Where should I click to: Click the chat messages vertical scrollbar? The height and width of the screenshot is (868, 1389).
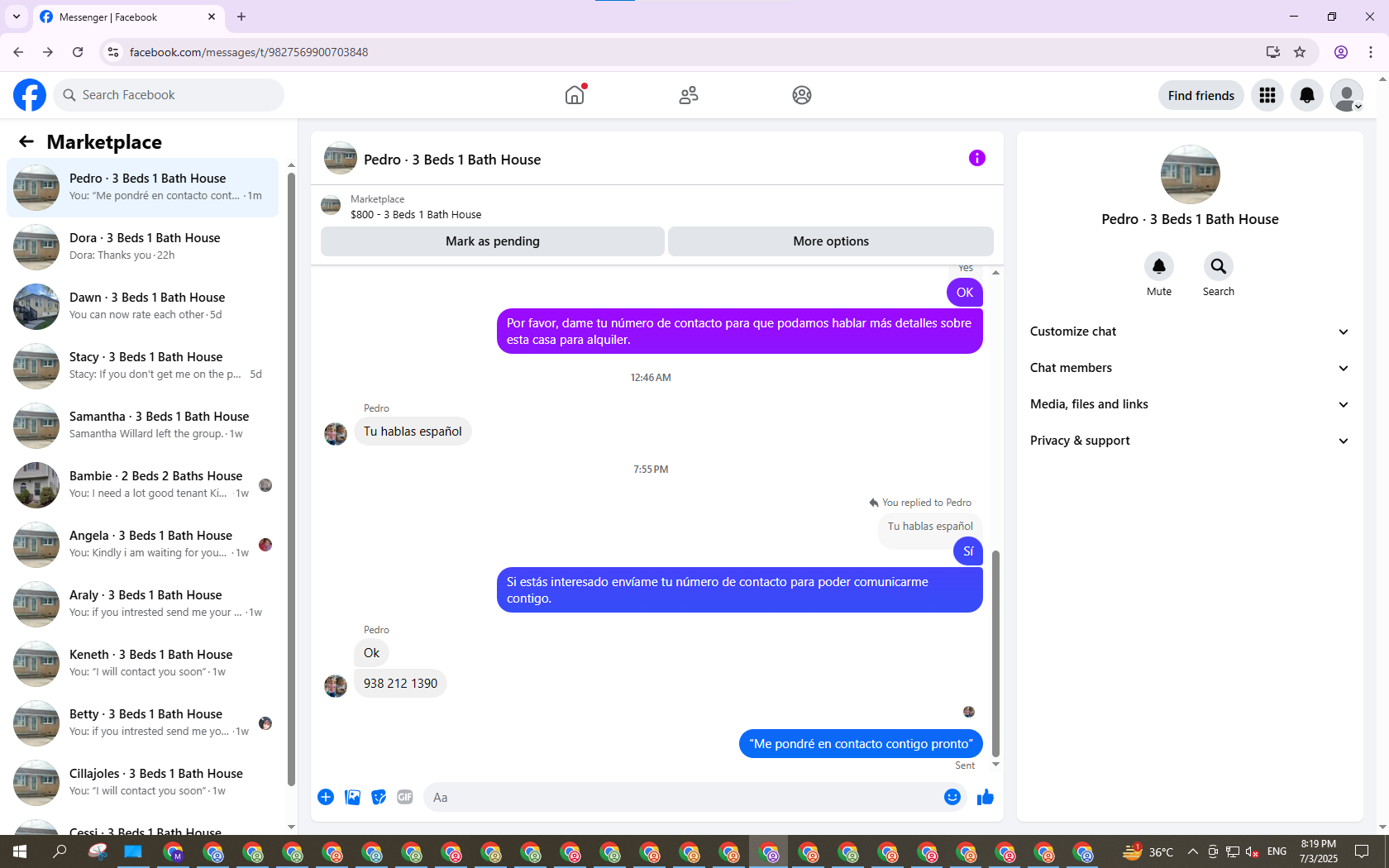pyautogui.click(x=995, y=653)
